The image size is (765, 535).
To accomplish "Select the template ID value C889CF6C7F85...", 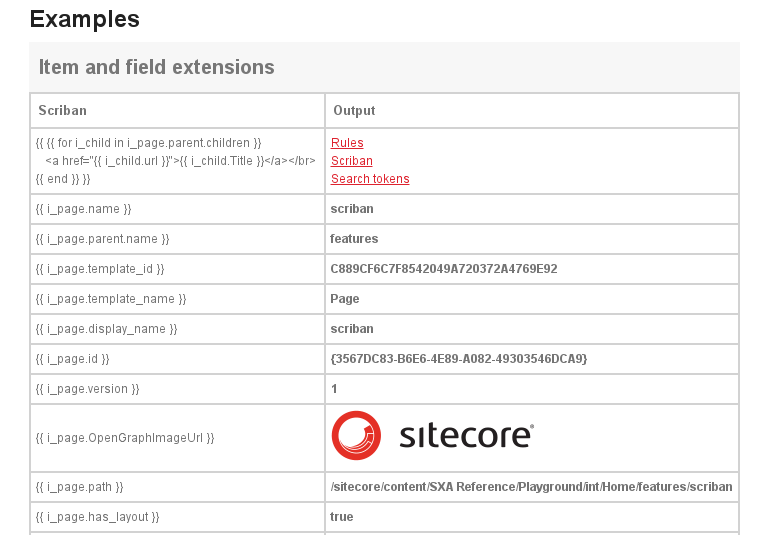I will [443, 269].
